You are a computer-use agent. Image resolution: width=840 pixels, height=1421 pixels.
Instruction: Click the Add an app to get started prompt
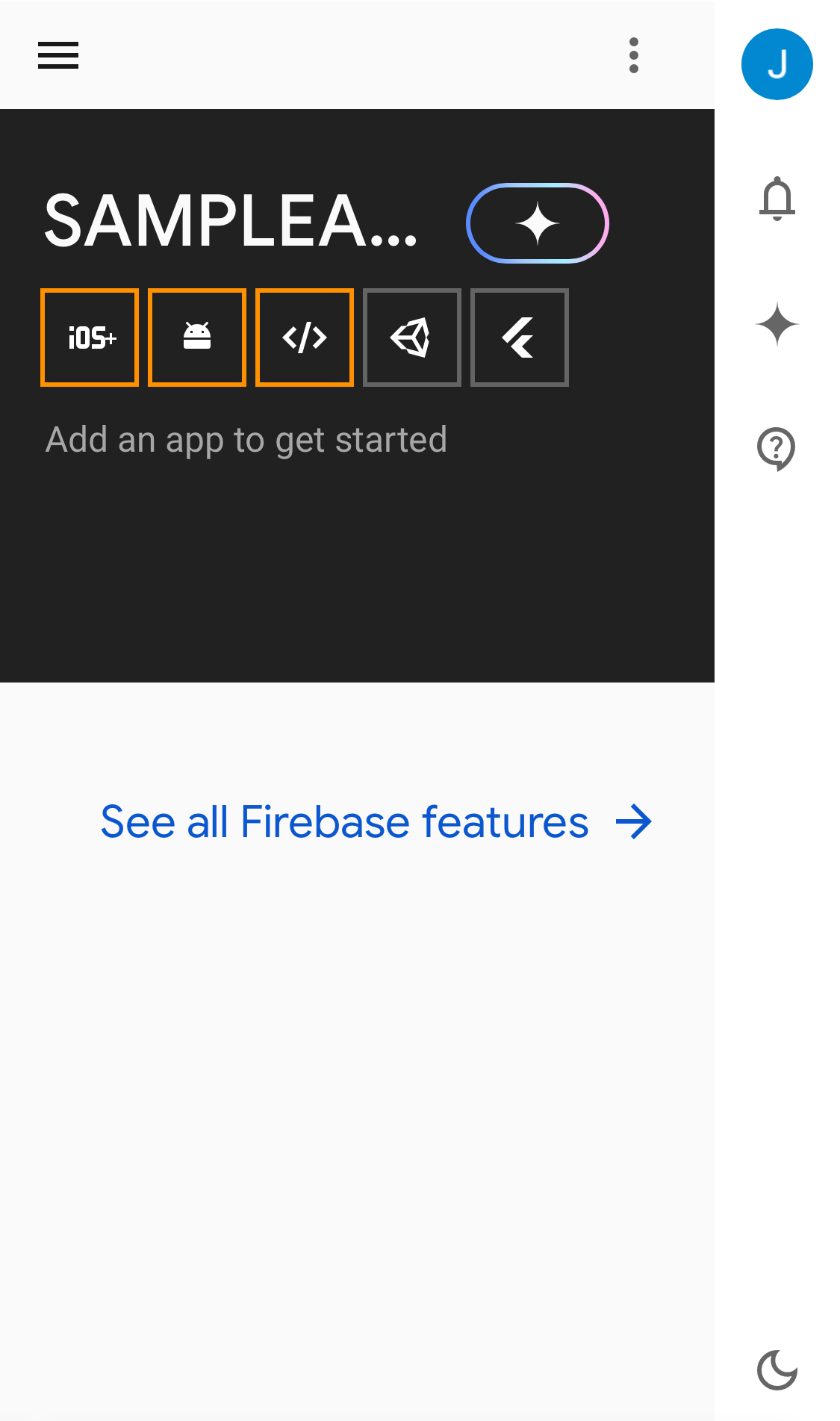tap(246, 439)
